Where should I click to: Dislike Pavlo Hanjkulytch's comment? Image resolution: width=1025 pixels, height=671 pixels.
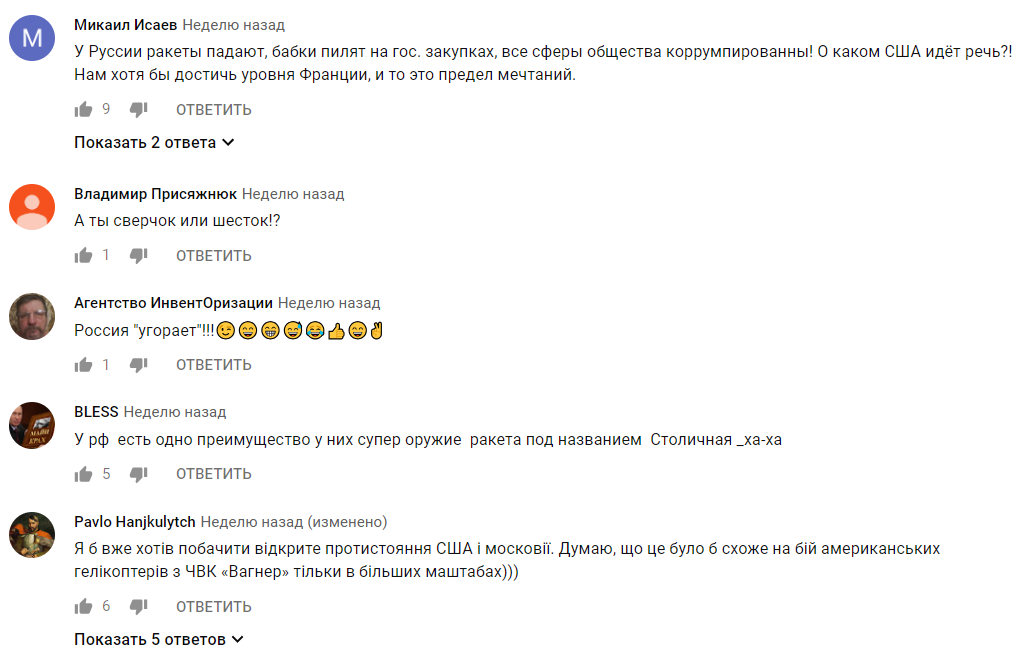click(x=139, y=606)
